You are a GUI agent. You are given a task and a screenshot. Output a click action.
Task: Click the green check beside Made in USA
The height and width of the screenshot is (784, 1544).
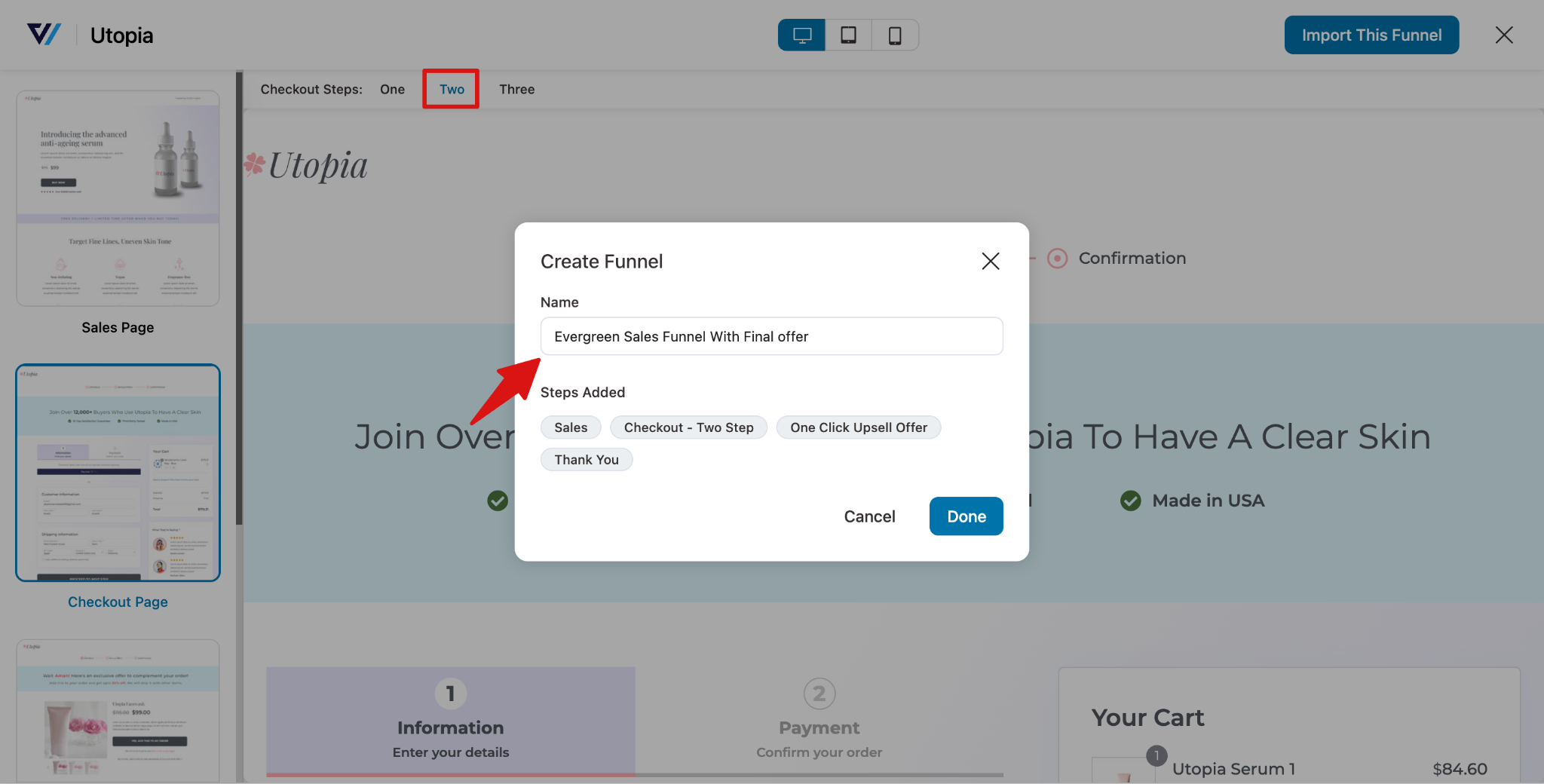(x=1130, y=501)
